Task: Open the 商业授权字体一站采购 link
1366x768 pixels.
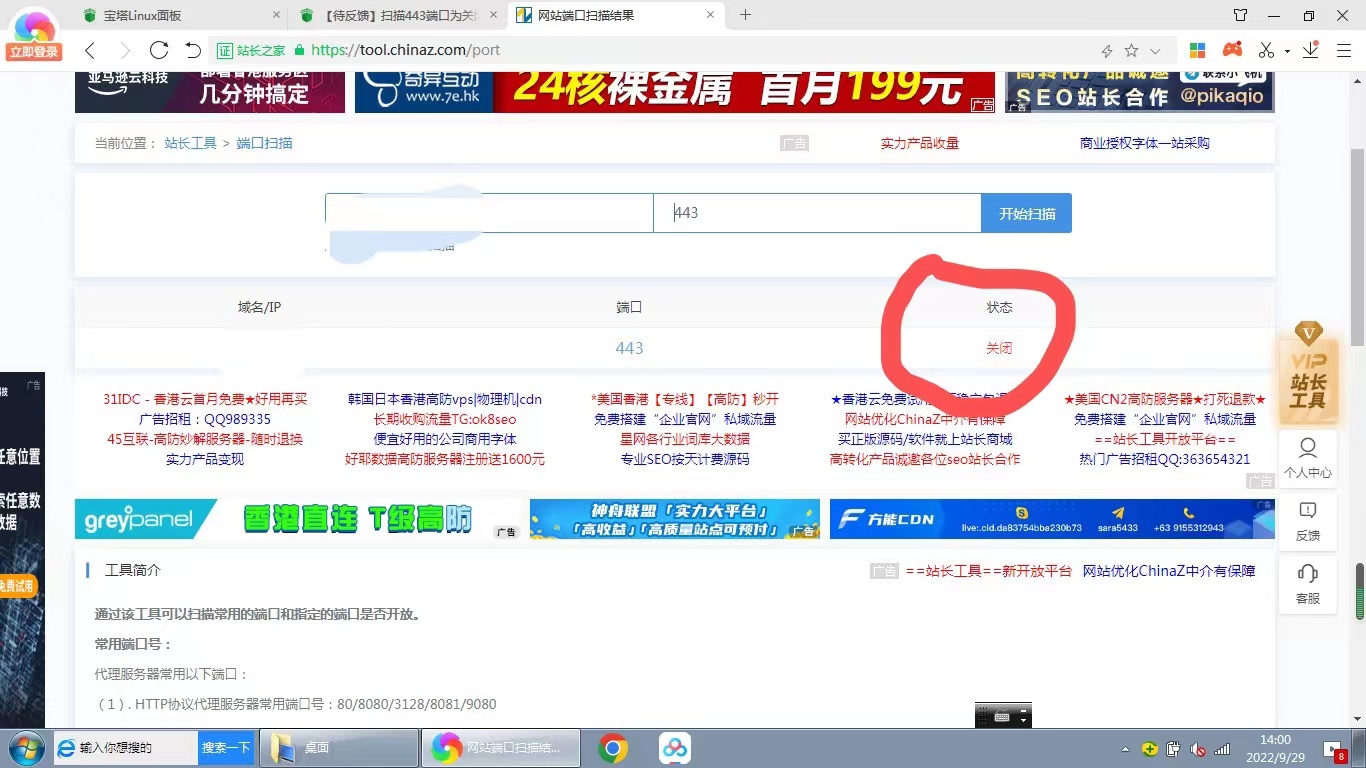Action: tap(1144, 143)
